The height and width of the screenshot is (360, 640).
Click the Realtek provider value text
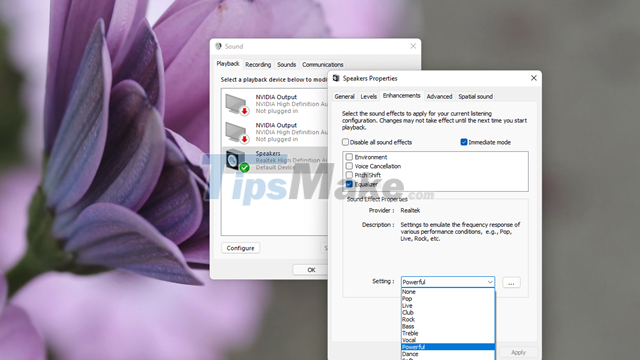(410, 211)
